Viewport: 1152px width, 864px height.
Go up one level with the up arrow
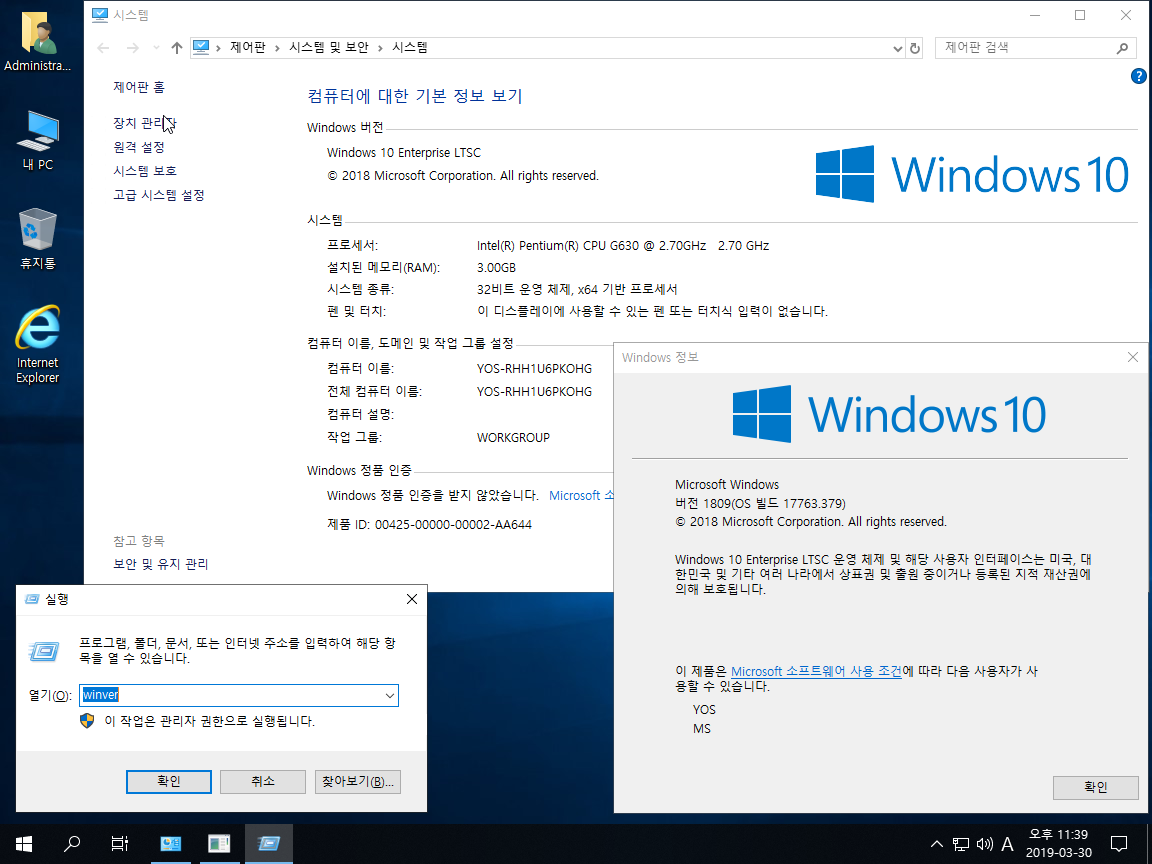point(176,48)
